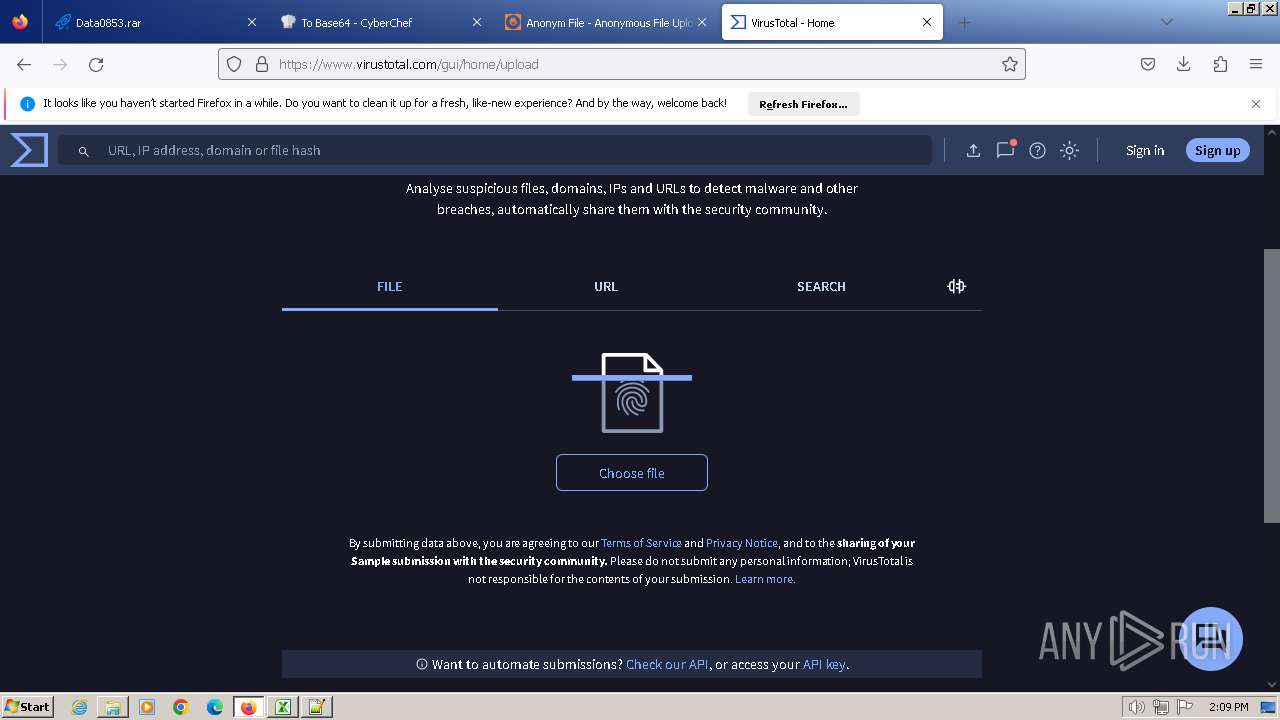Select the URL tab
This screenshot has height=720, width=1280.
[x=606, y=286]
